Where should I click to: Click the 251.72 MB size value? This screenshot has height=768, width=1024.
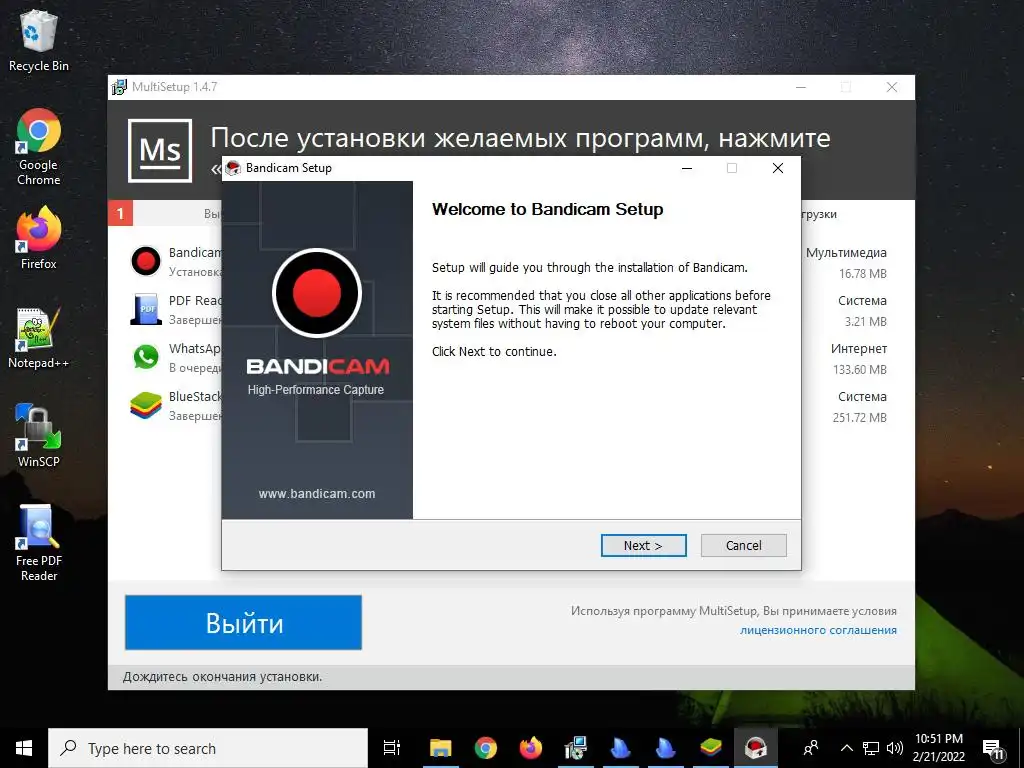pos(859,417)
